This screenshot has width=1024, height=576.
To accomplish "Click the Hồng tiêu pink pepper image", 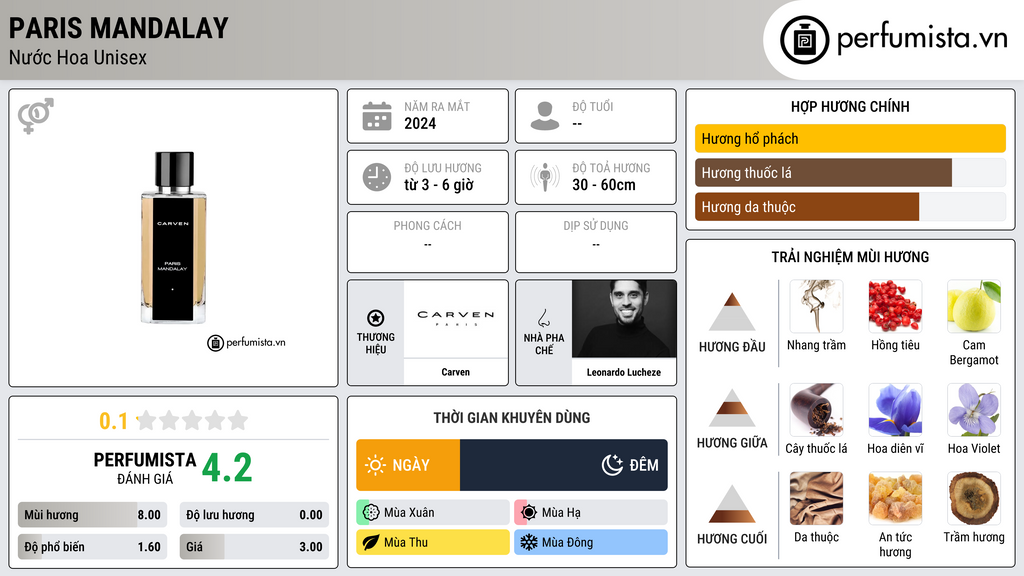I will coord(895,306).
